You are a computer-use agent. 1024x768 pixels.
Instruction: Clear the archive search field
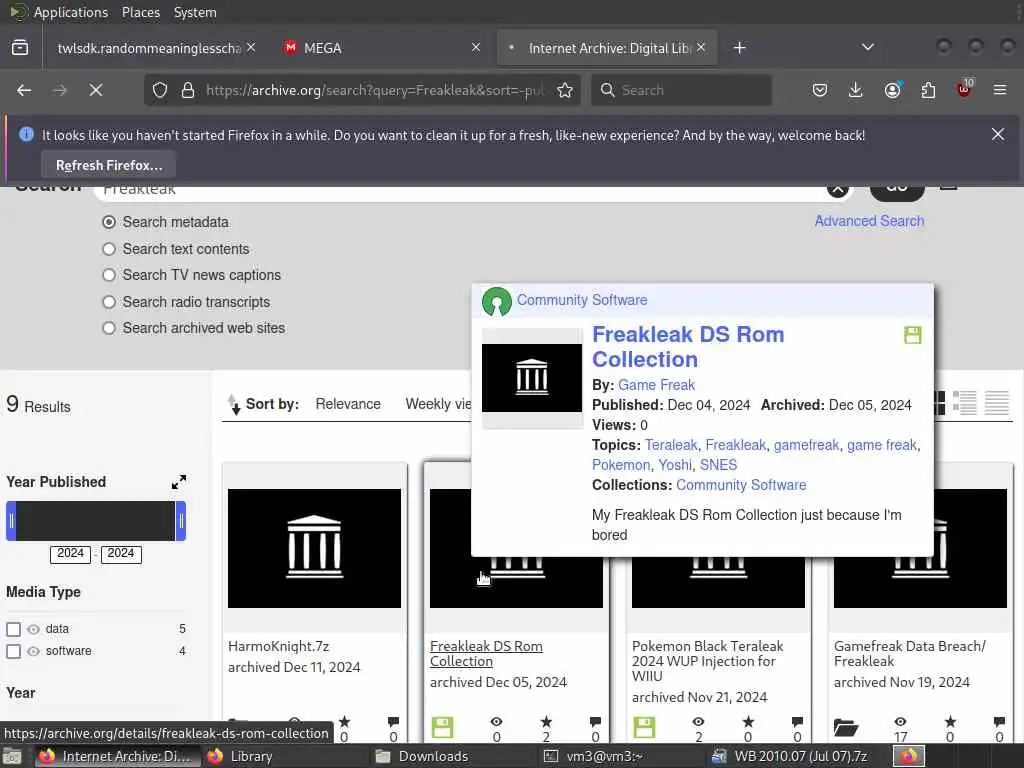click(x=837, y=189)
